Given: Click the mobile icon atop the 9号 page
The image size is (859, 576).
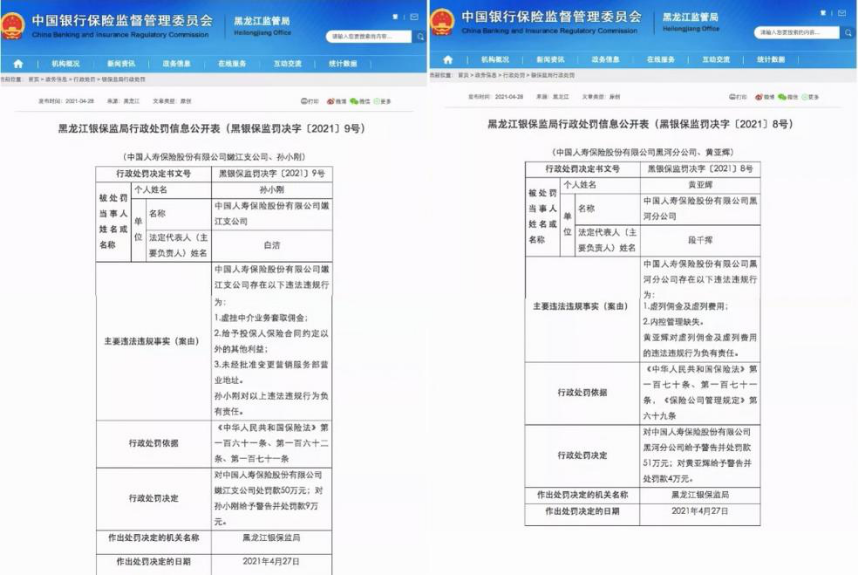Looking at the screenshot, I should click(x=396, y=17).
